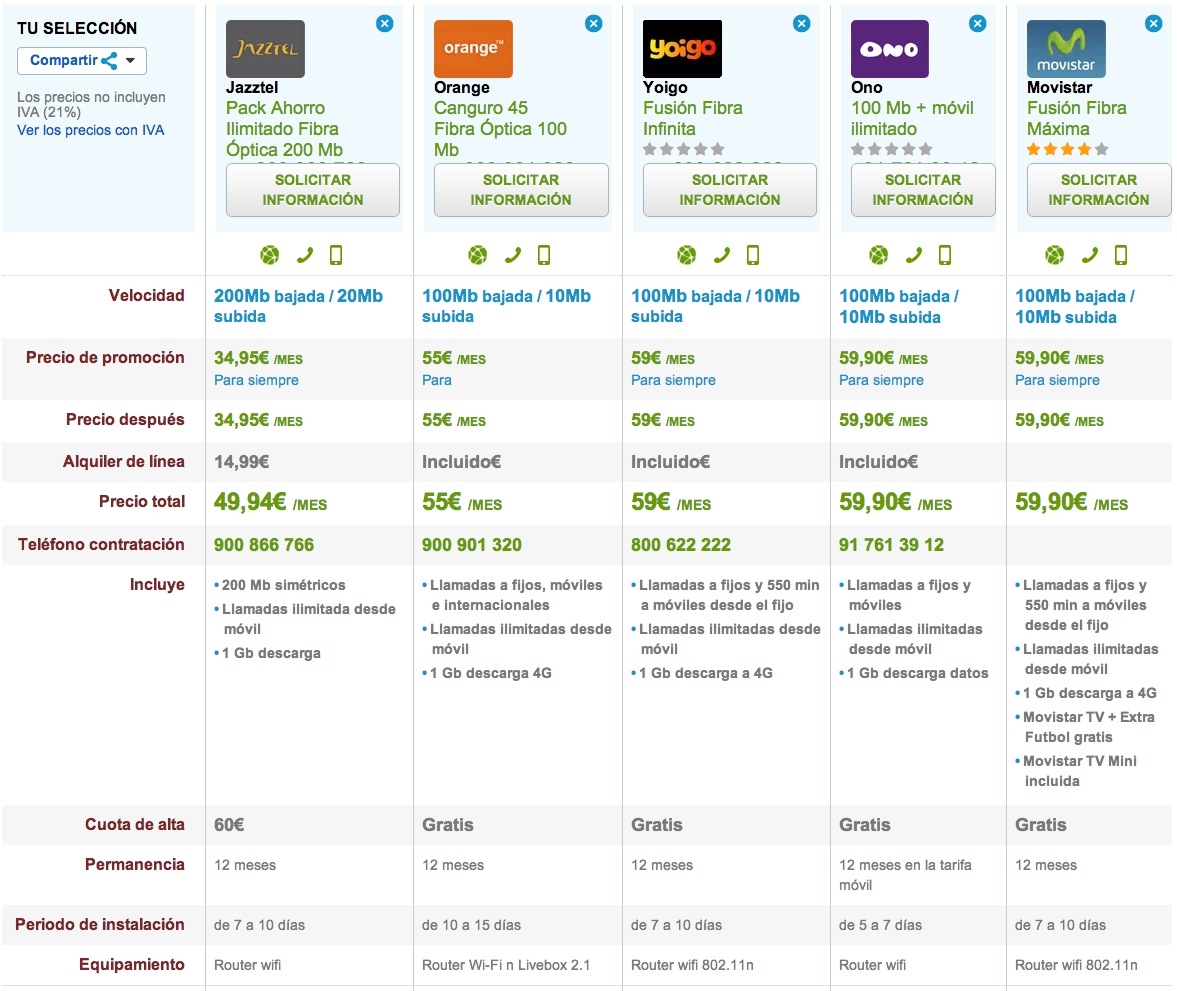
Task: Click Ono install period 'de 5 a 7 días'
Action: click(x=880, y=926)
